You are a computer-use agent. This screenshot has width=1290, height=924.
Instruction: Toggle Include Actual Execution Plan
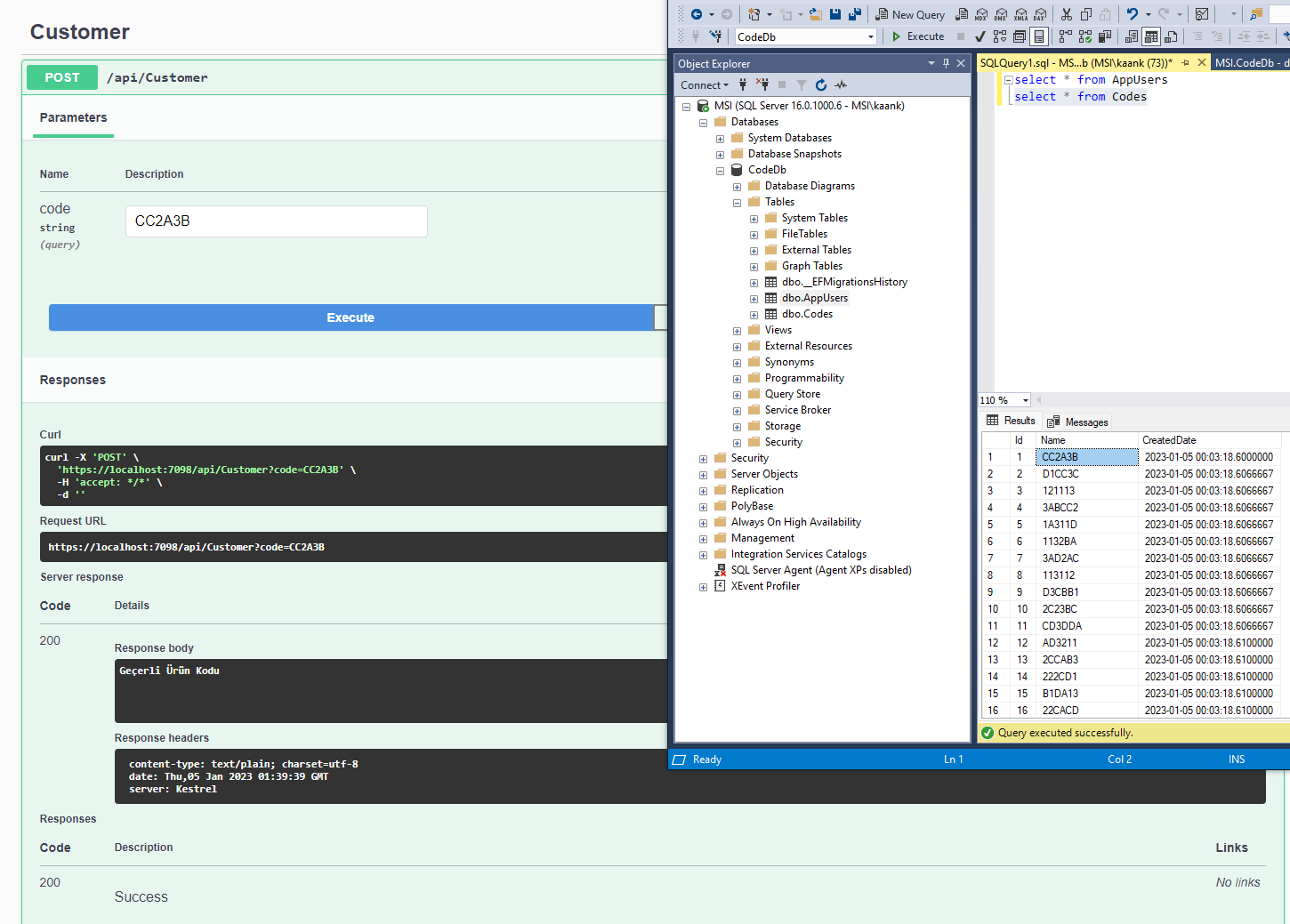pos(1065,36)
